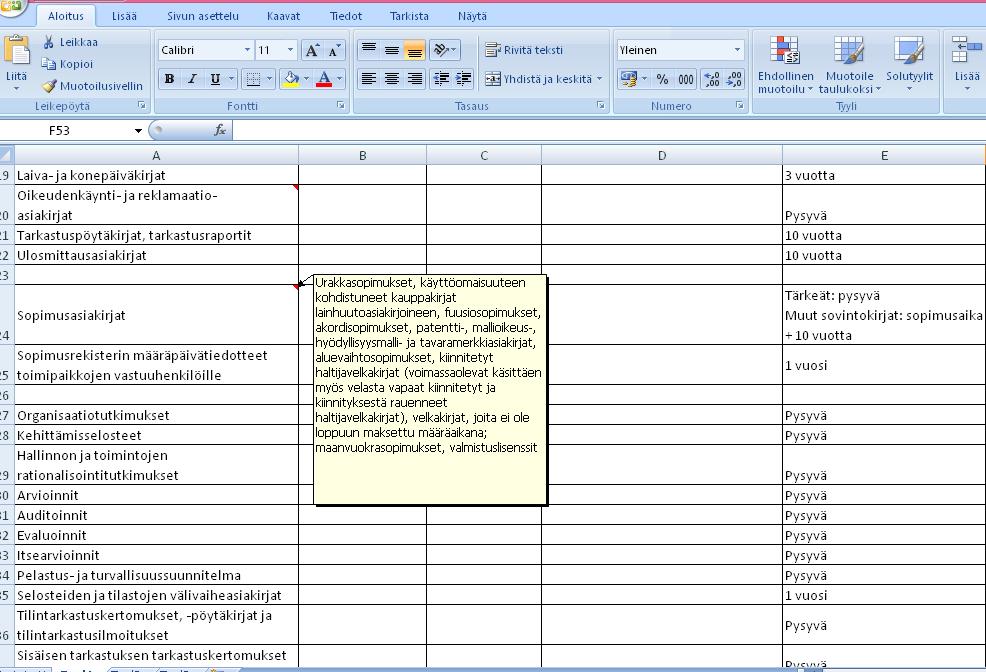This screenshot has width=986, height=672.
Task: Select cell Sopimusasiakirjat
Action: click(156, 314)
